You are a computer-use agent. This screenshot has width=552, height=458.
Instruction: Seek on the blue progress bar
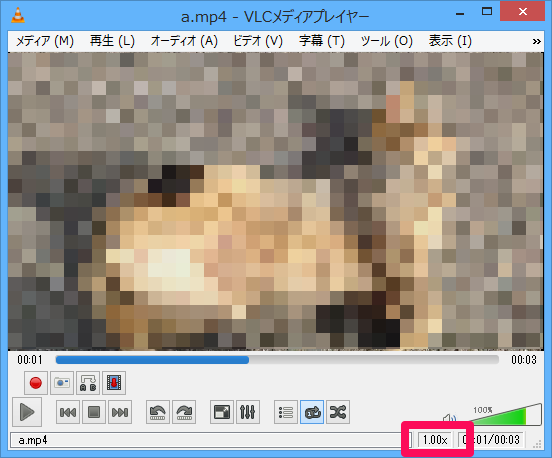[x=277, y=360]
